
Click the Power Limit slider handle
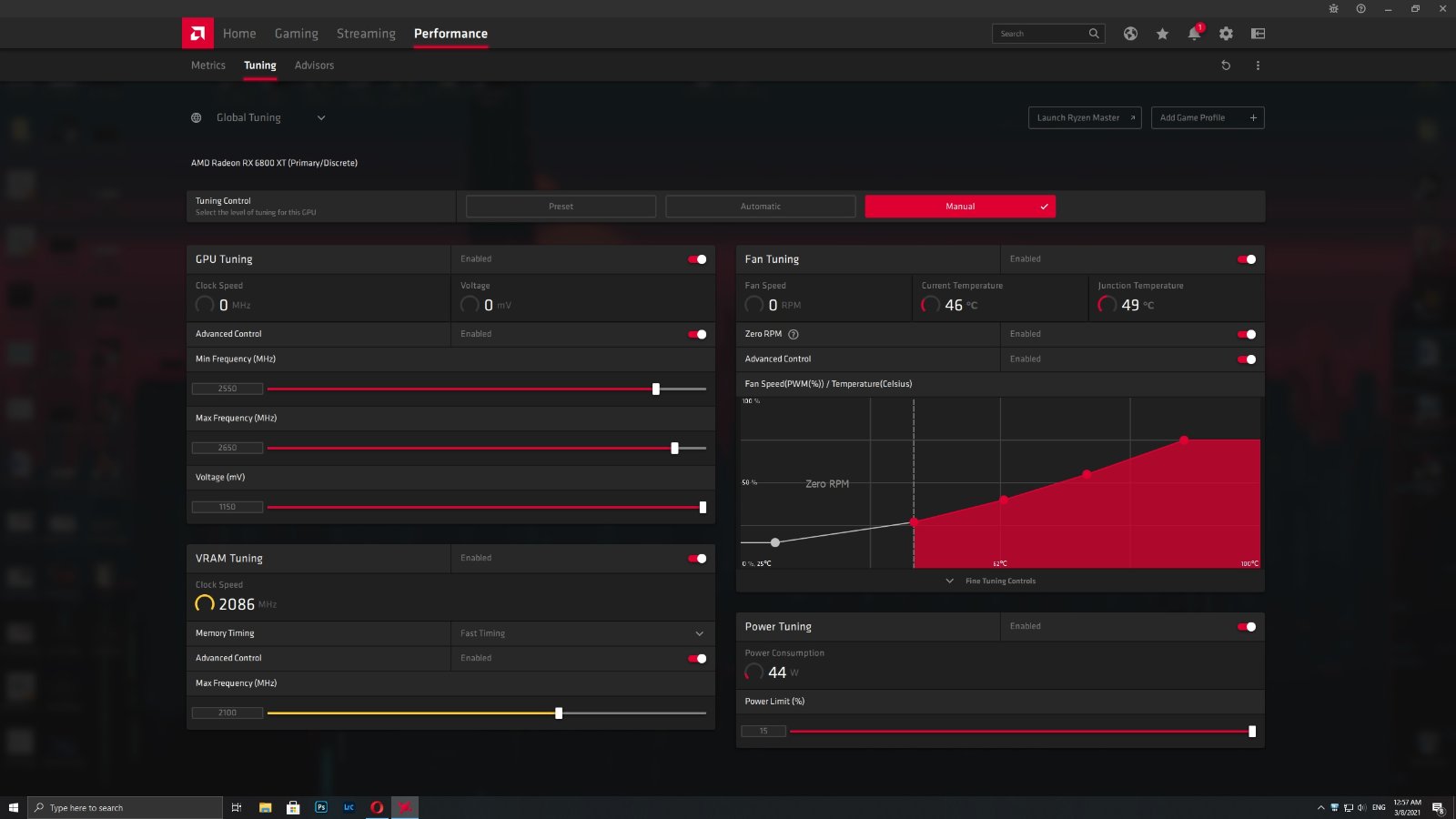pyautogui.click(x=1252, y=732)
